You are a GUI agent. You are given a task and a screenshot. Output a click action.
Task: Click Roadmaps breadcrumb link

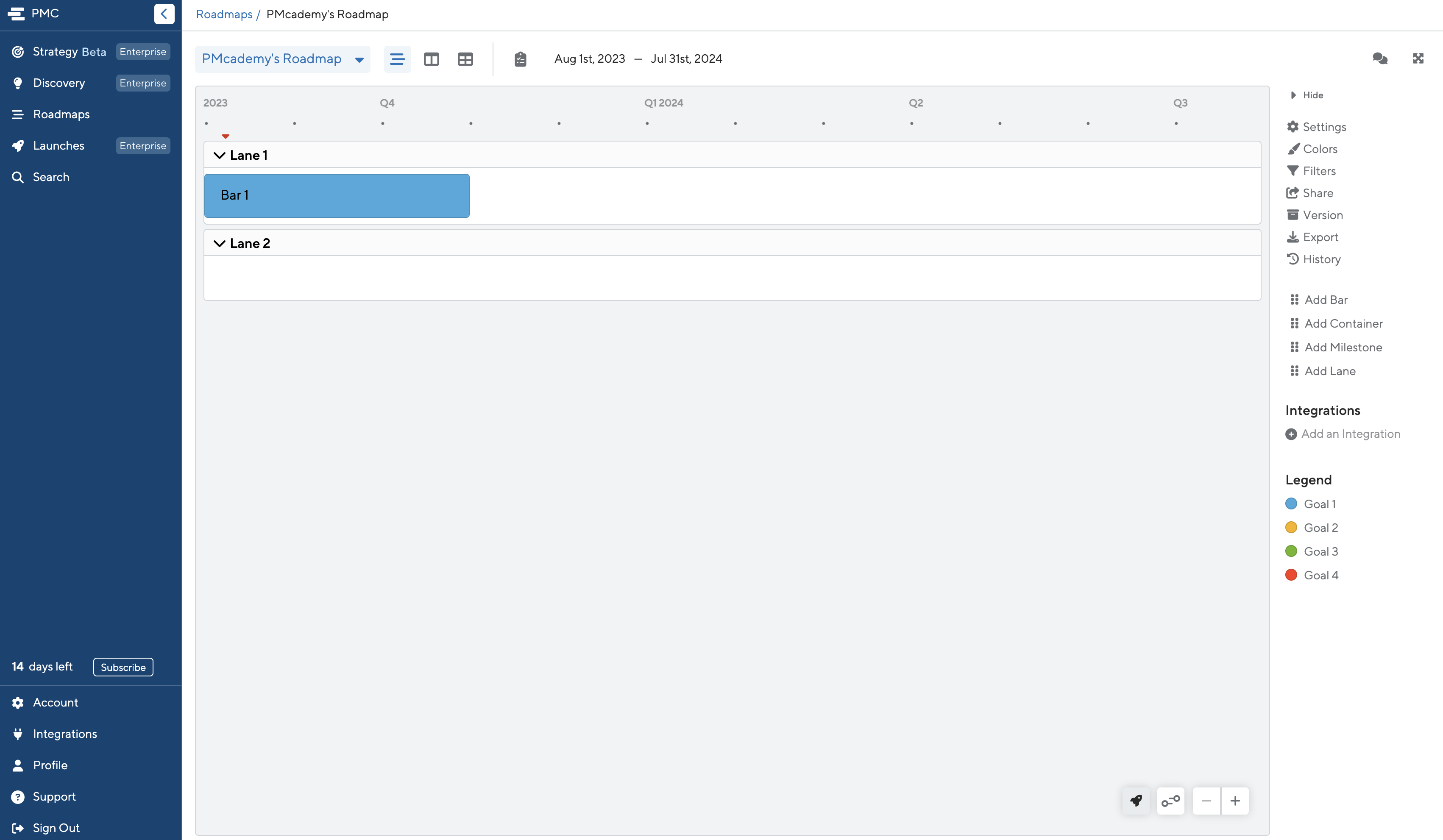point(224,14)
